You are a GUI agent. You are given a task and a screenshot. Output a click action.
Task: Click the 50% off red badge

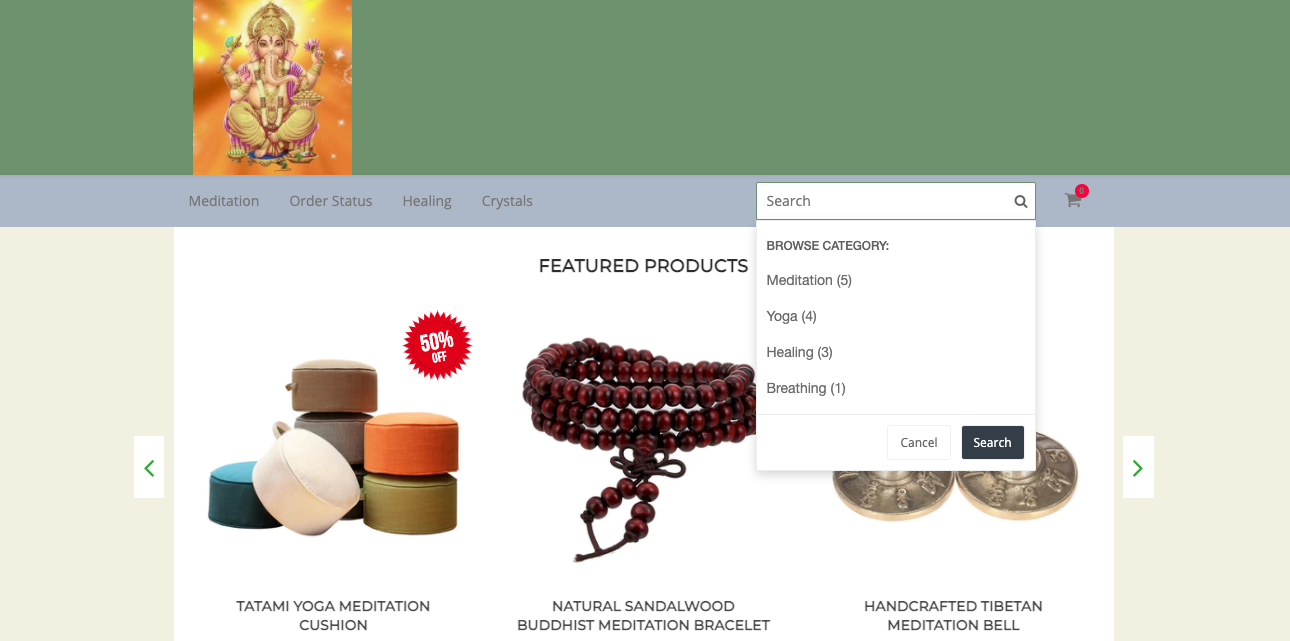[x=437, y=345]
